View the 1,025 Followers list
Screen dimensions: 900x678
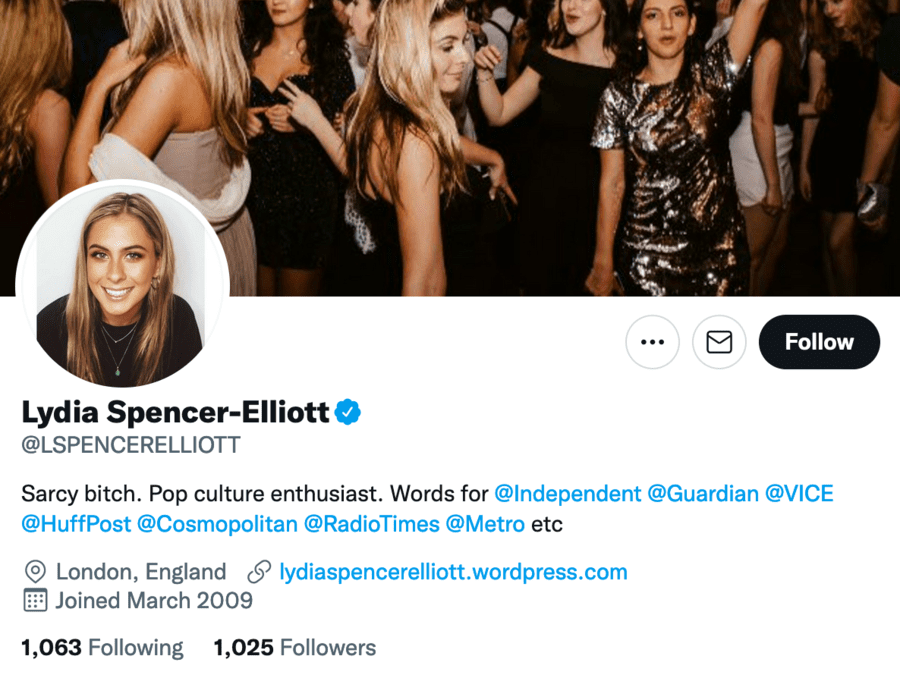(295, 648)
